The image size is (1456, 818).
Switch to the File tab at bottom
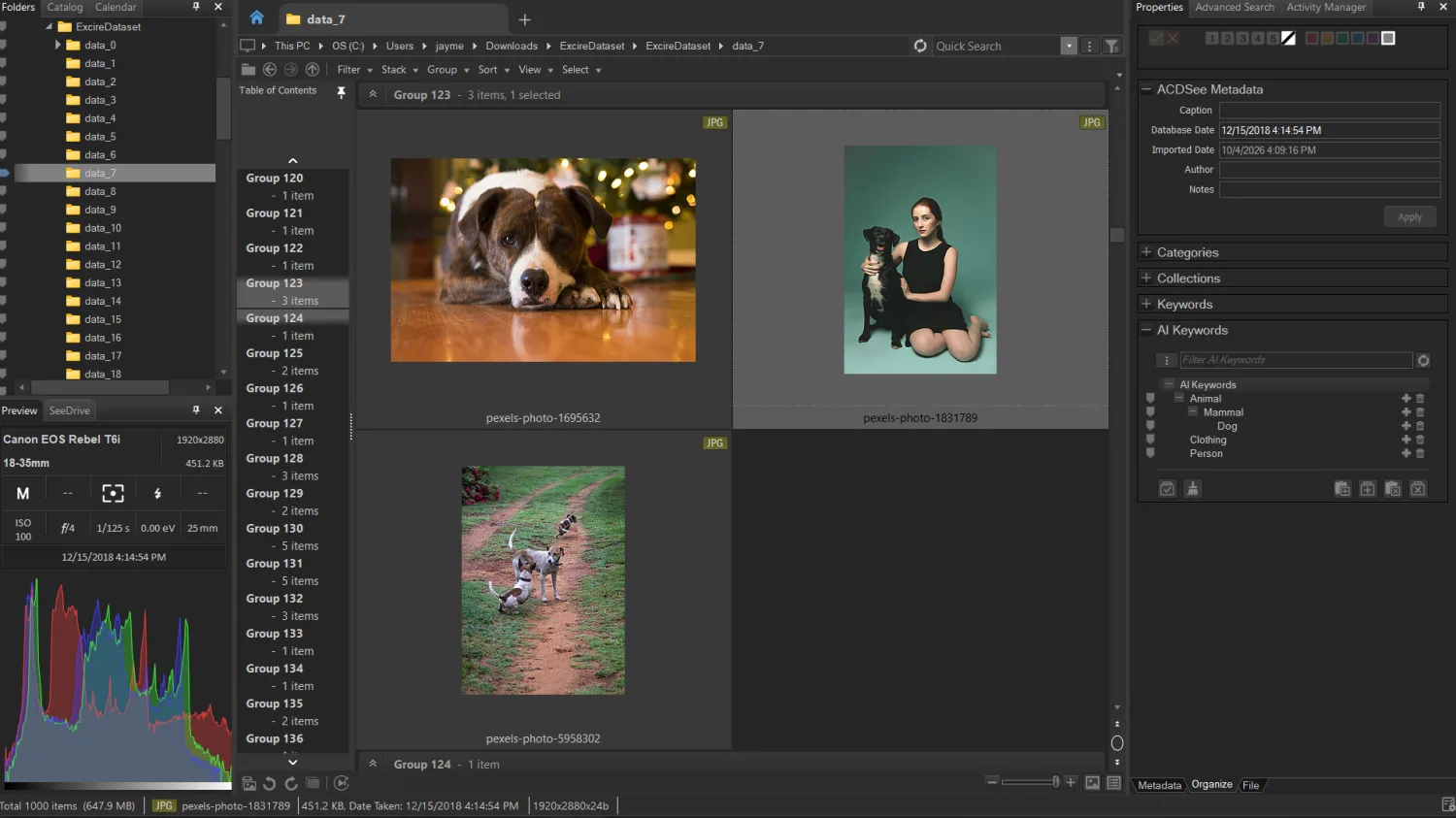click(x=1250, y=785)
